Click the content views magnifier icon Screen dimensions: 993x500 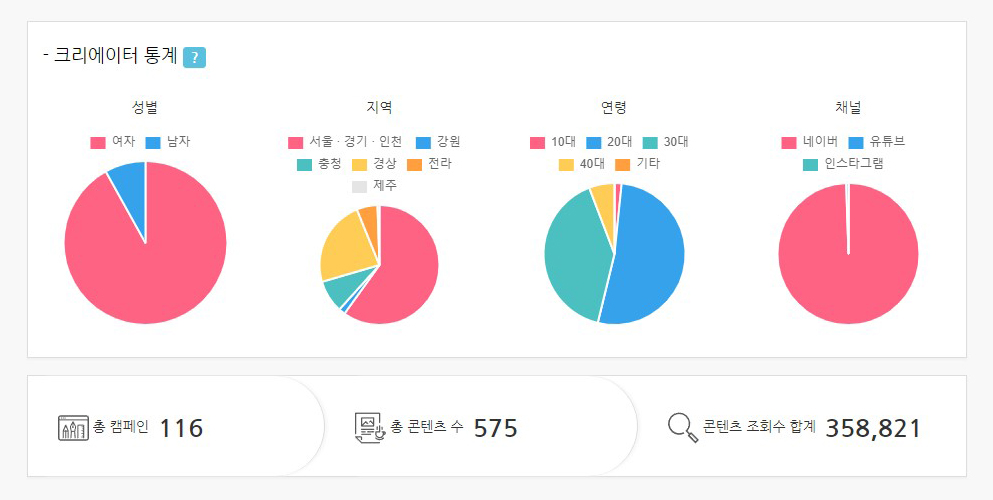coord(682,427)
